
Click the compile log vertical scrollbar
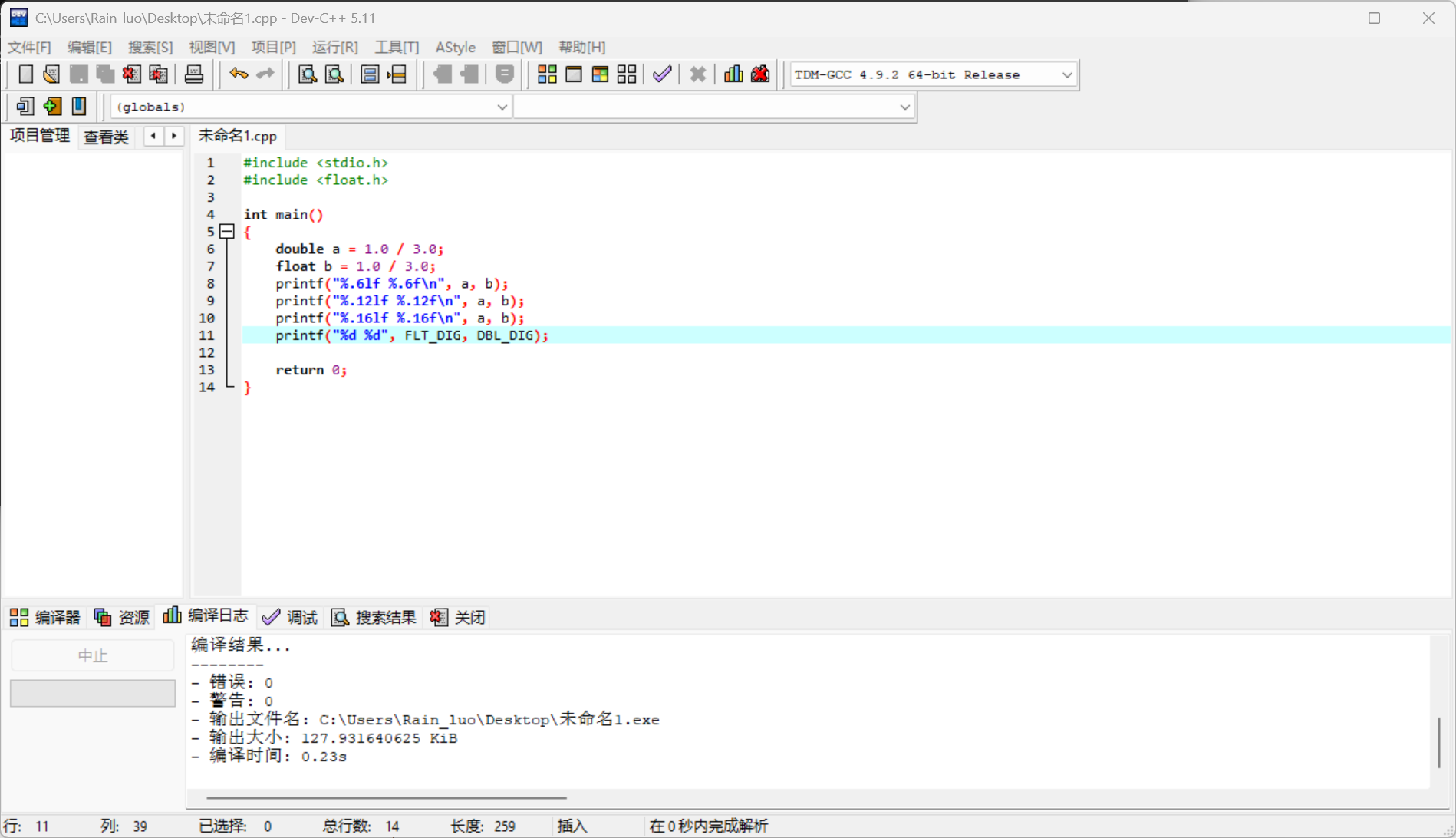click(1439, 741)
